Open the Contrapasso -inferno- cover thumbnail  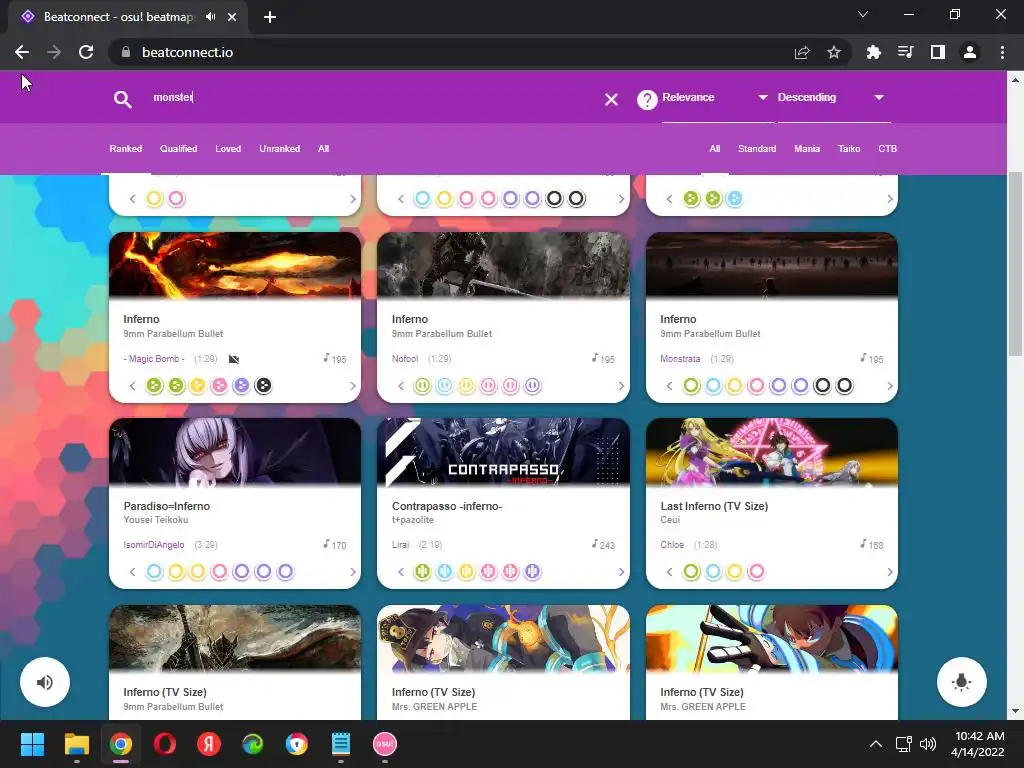pyautogui.click(x=504, y=453)
